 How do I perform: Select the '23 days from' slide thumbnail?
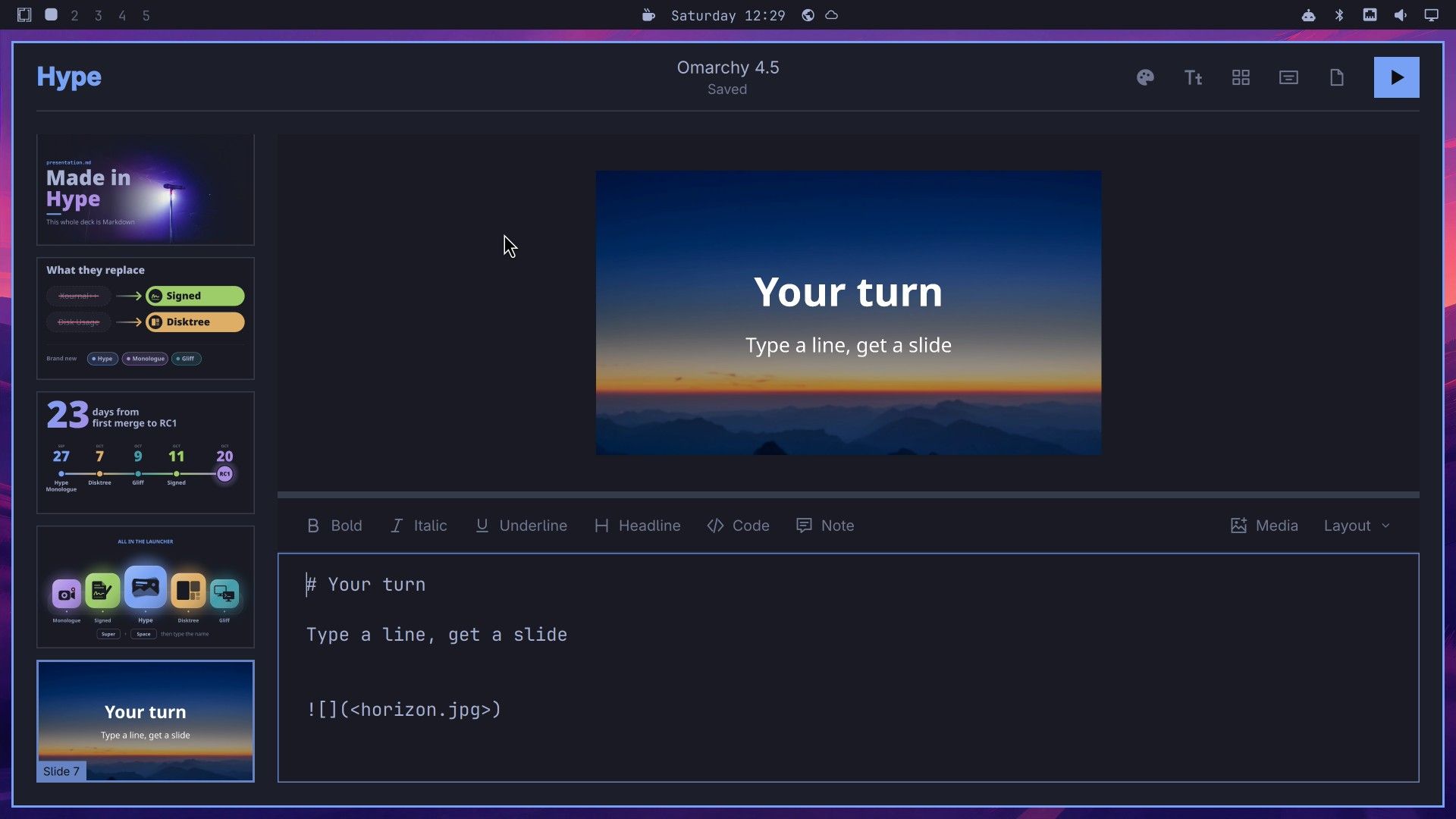[x=146, y=453]
